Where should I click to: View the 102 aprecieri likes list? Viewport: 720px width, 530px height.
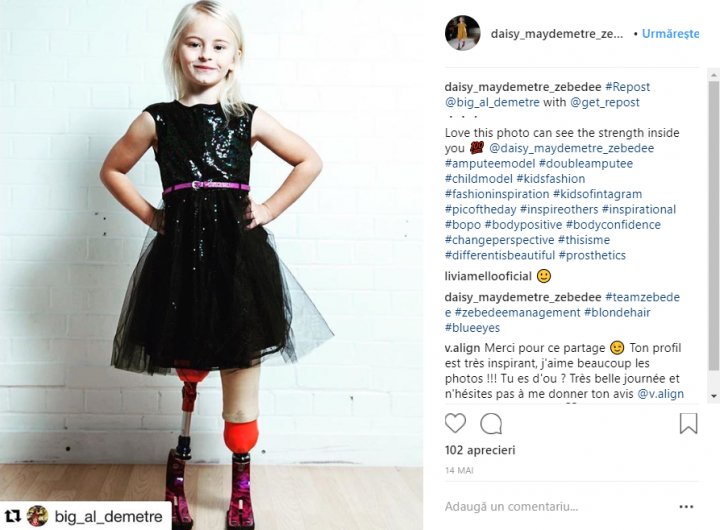click(480, 450)
